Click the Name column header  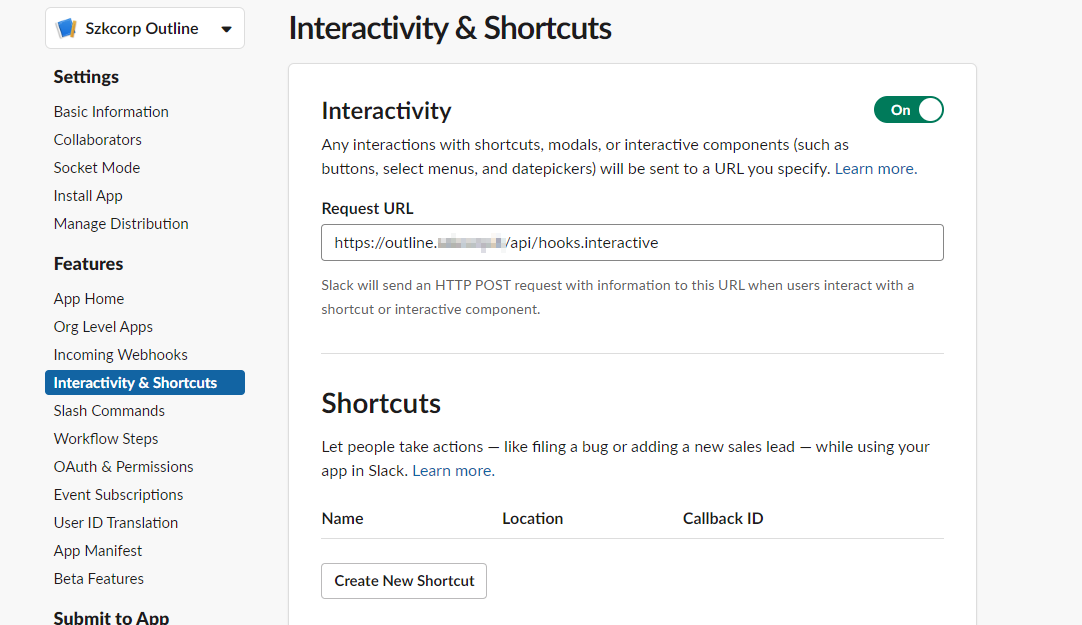[x=342, y=519]
